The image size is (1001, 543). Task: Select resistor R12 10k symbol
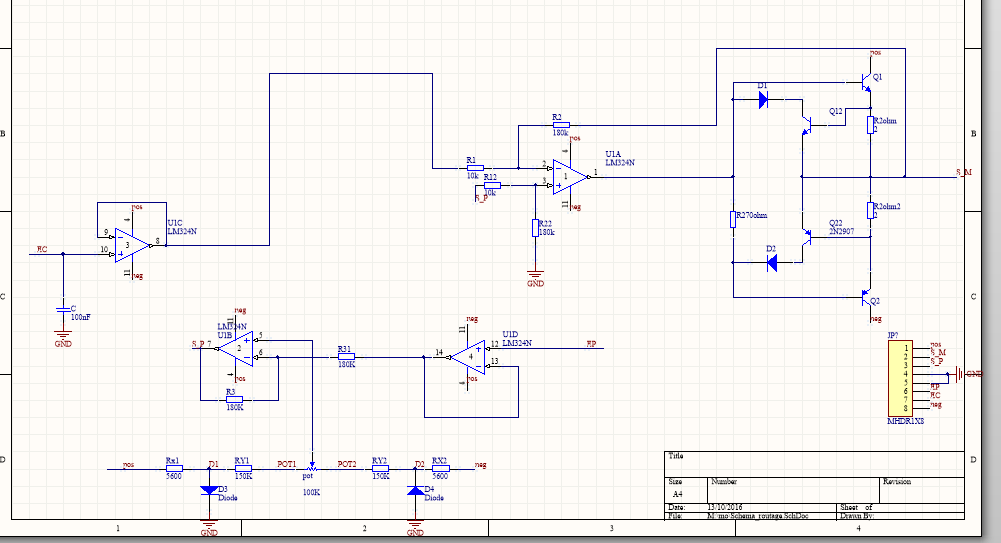pos(492,185)
